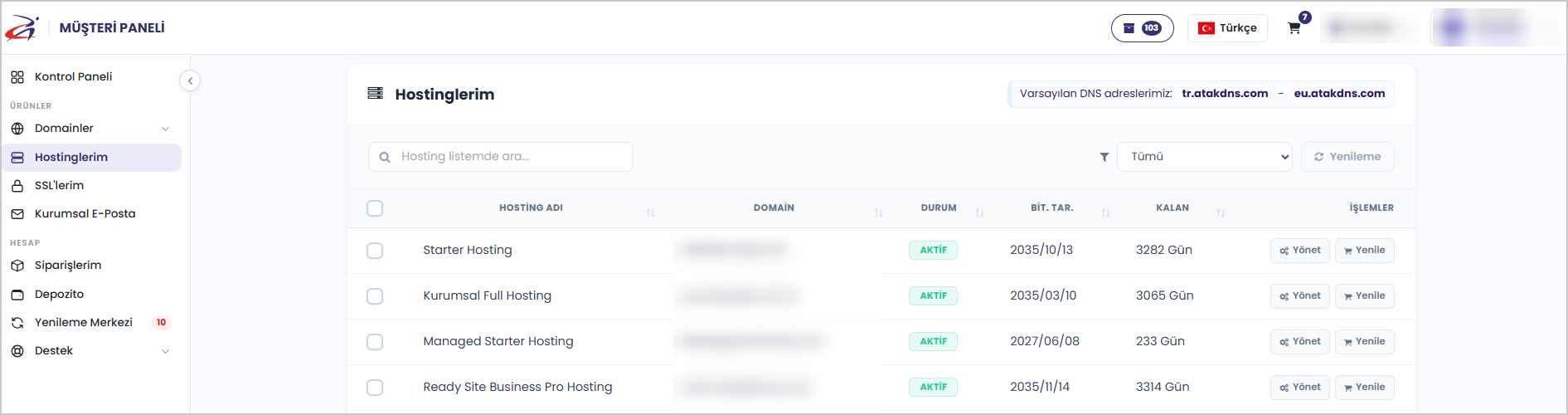The image size is (1568, 415).
Task: Click the AKTİF badge for Starter Hosting
Action: coord(933,251)
